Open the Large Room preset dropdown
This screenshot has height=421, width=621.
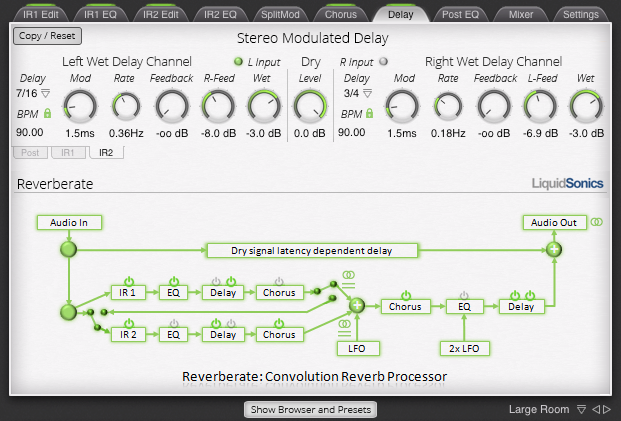tap(581, 409)
